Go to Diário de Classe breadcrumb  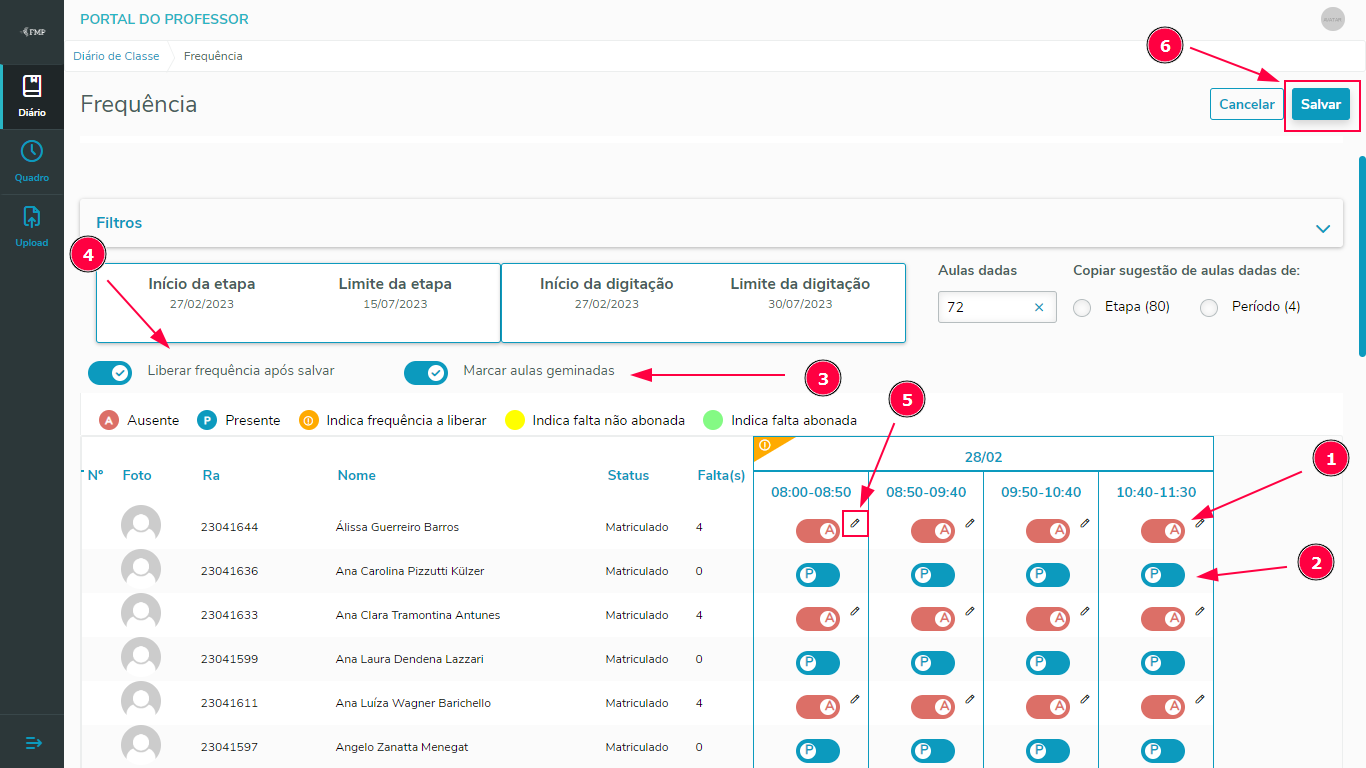coord(116,56)
